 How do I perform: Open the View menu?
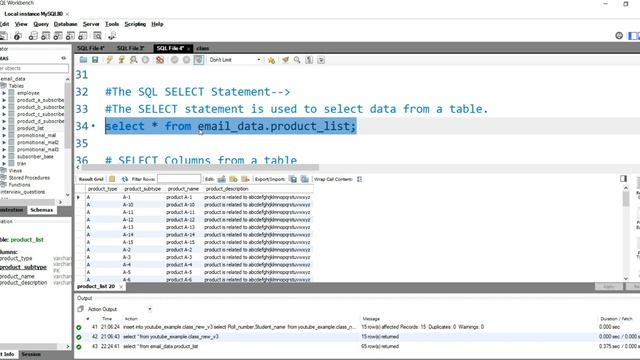(21, 24)
